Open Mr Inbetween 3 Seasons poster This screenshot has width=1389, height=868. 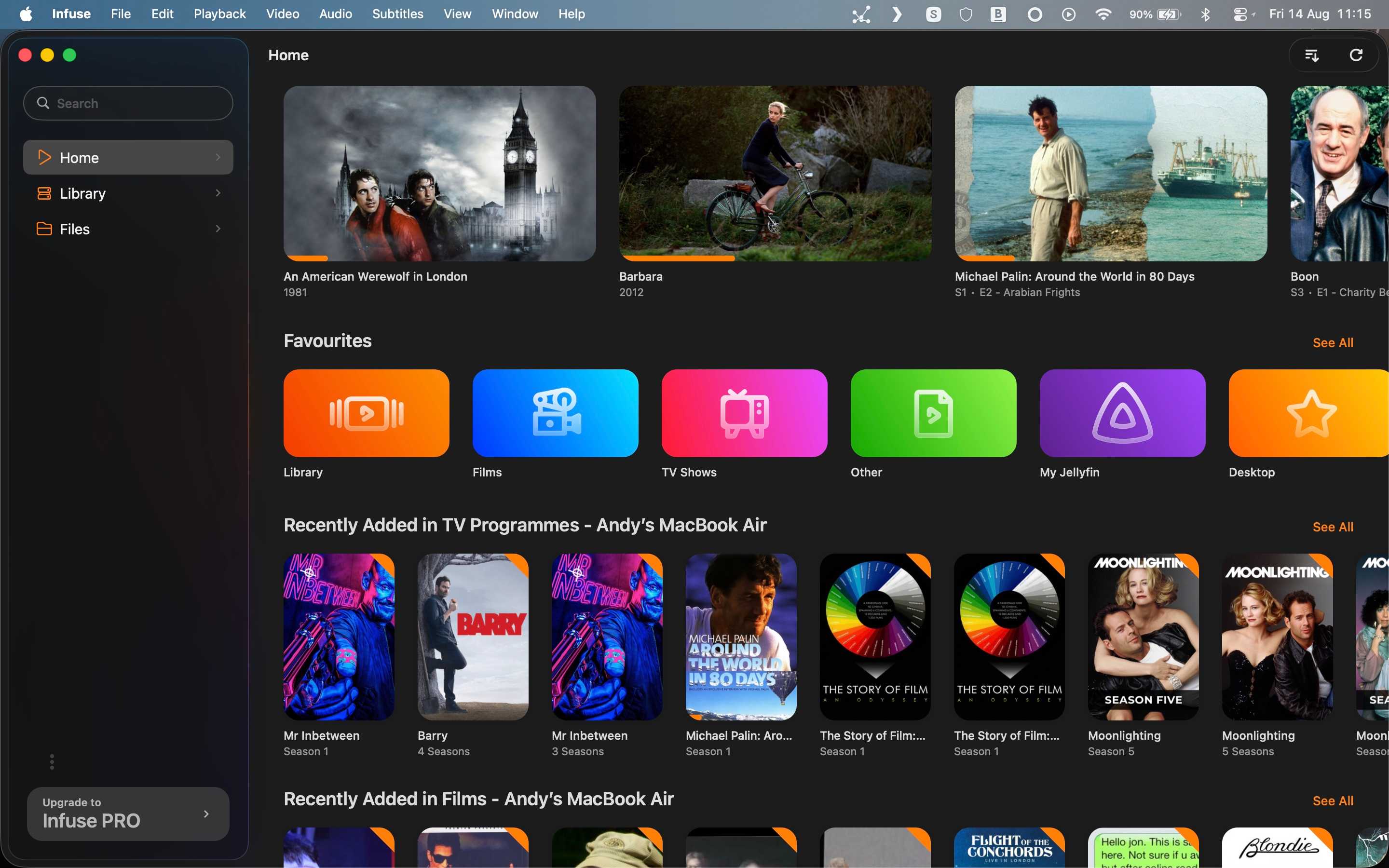[607, 637]
